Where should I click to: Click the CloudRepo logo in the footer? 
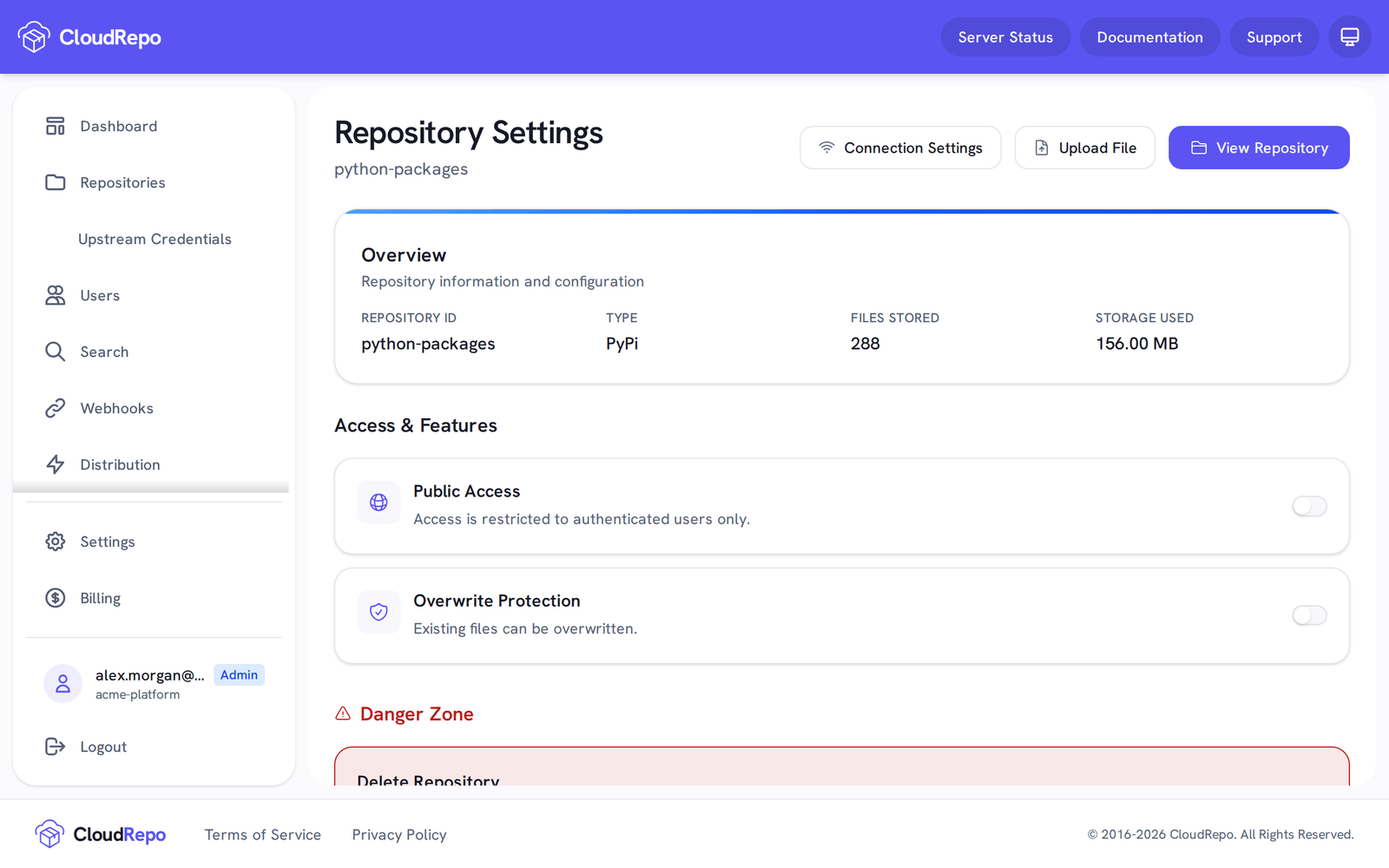(x=101, y=834)
